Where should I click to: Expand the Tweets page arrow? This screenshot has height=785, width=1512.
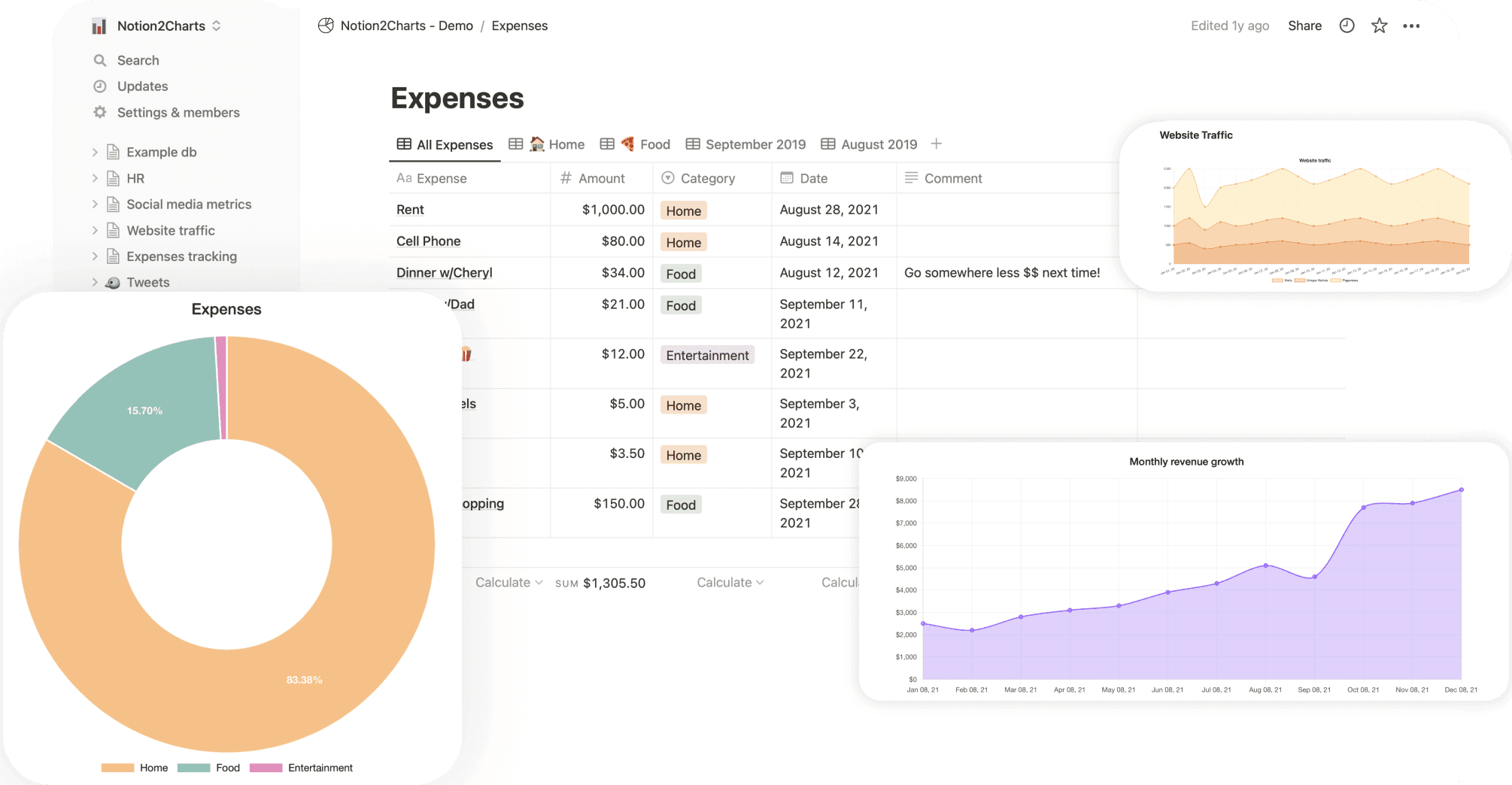coord(95,282)
